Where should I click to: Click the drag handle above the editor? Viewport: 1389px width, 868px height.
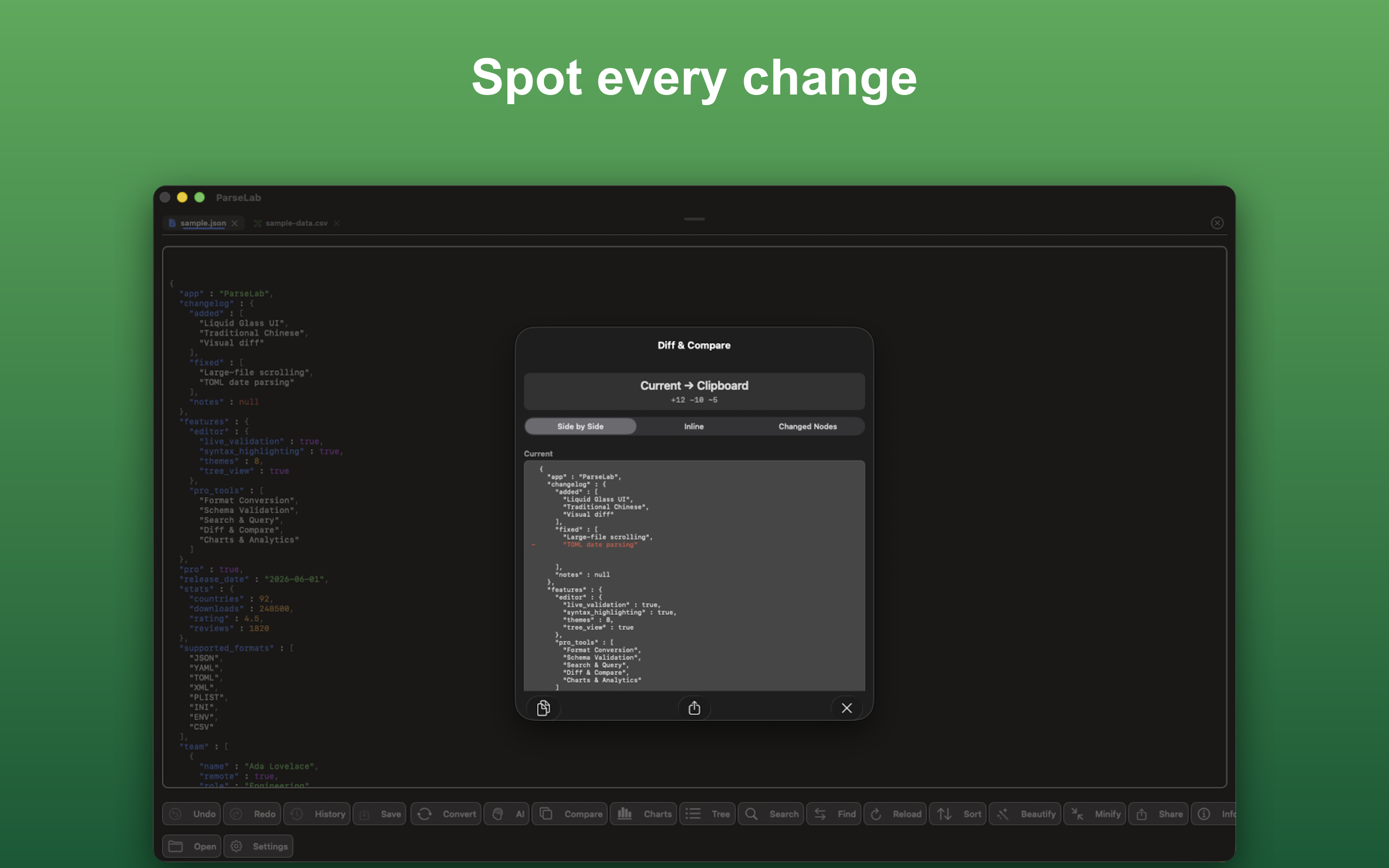694,219
